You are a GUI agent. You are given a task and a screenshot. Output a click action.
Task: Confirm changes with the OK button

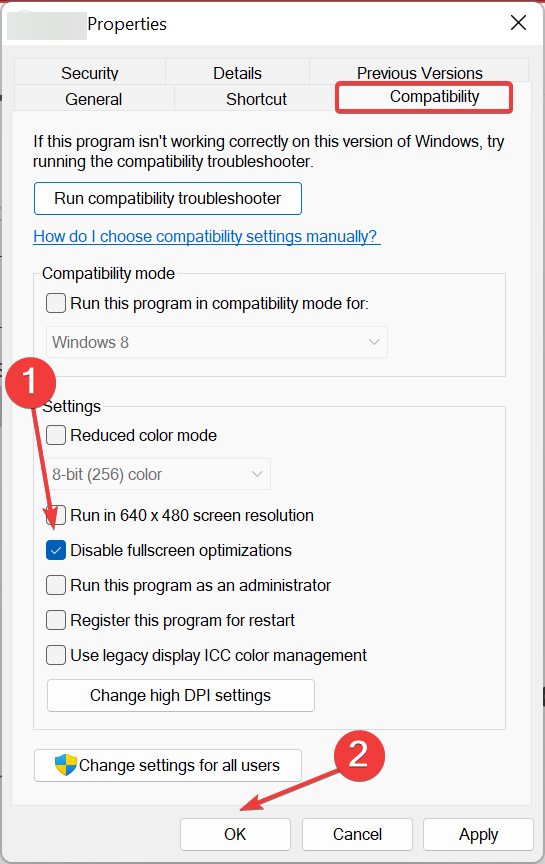tap(235, 834)
